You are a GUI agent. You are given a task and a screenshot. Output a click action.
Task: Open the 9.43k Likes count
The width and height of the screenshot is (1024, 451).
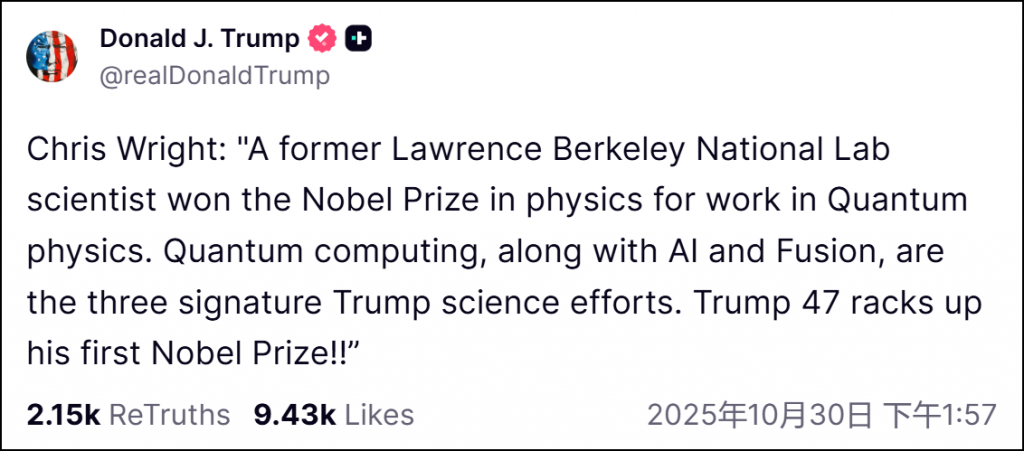click(x=295, y=415)
